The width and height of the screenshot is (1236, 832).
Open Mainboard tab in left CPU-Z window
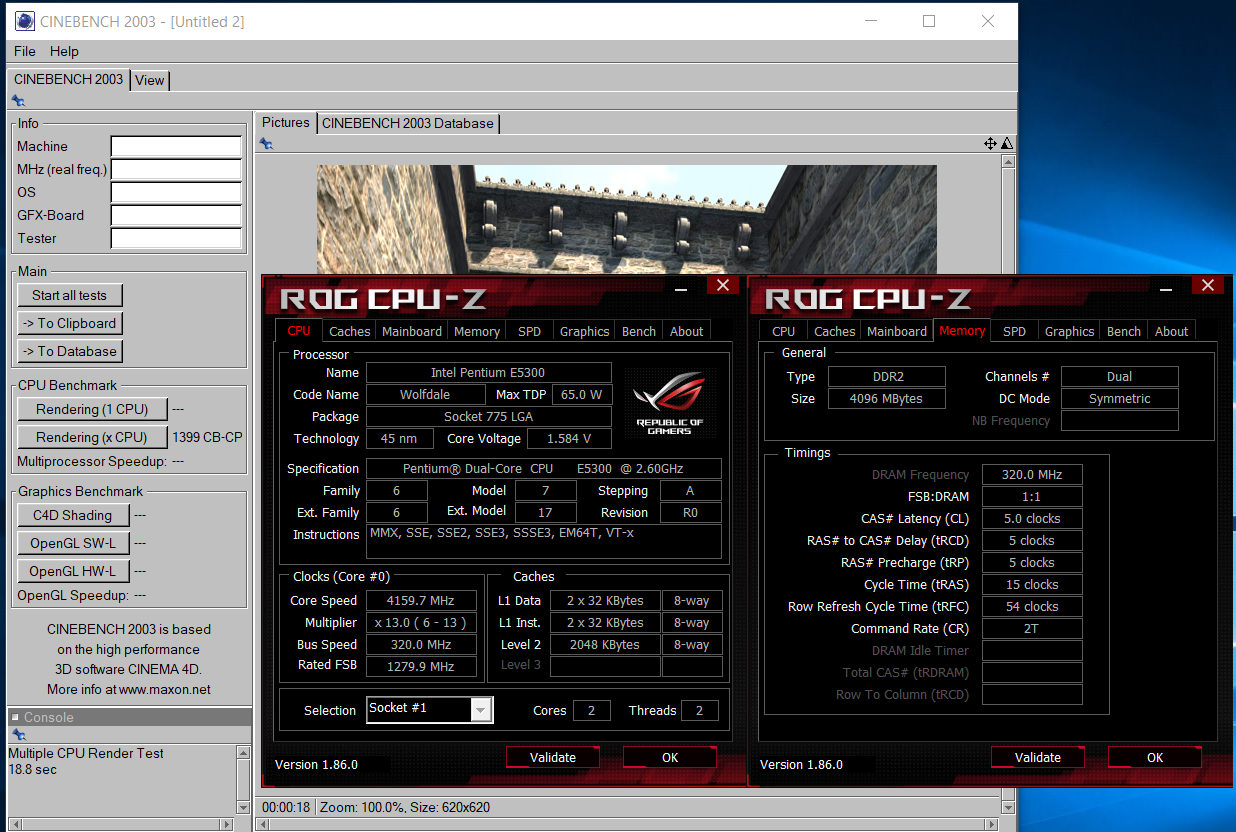pos(412,331)
